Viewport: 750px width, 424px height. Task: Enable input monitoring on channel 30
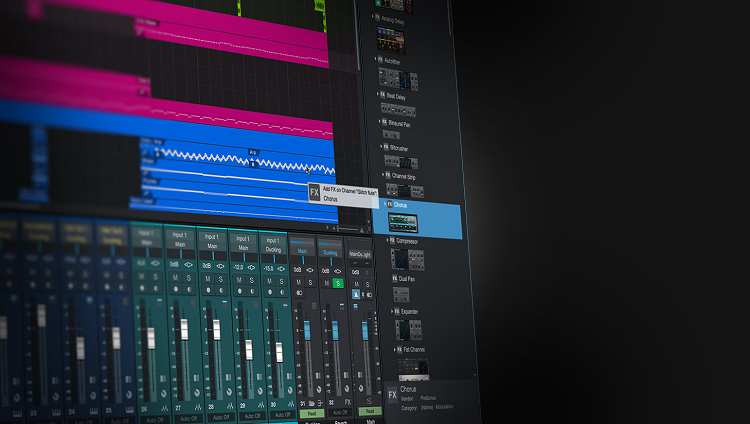click(x=282, y=292)
